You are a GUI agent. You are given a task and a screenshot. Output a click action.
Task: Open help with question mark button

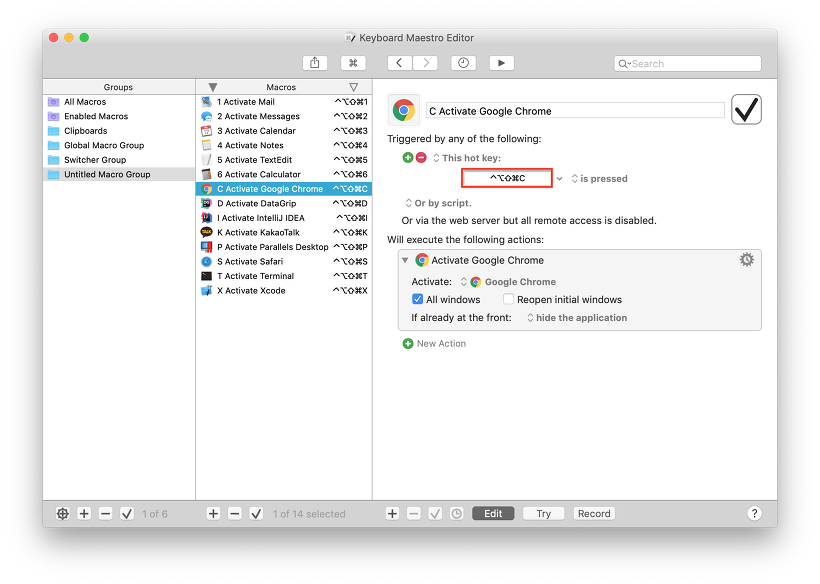[754, 513]
